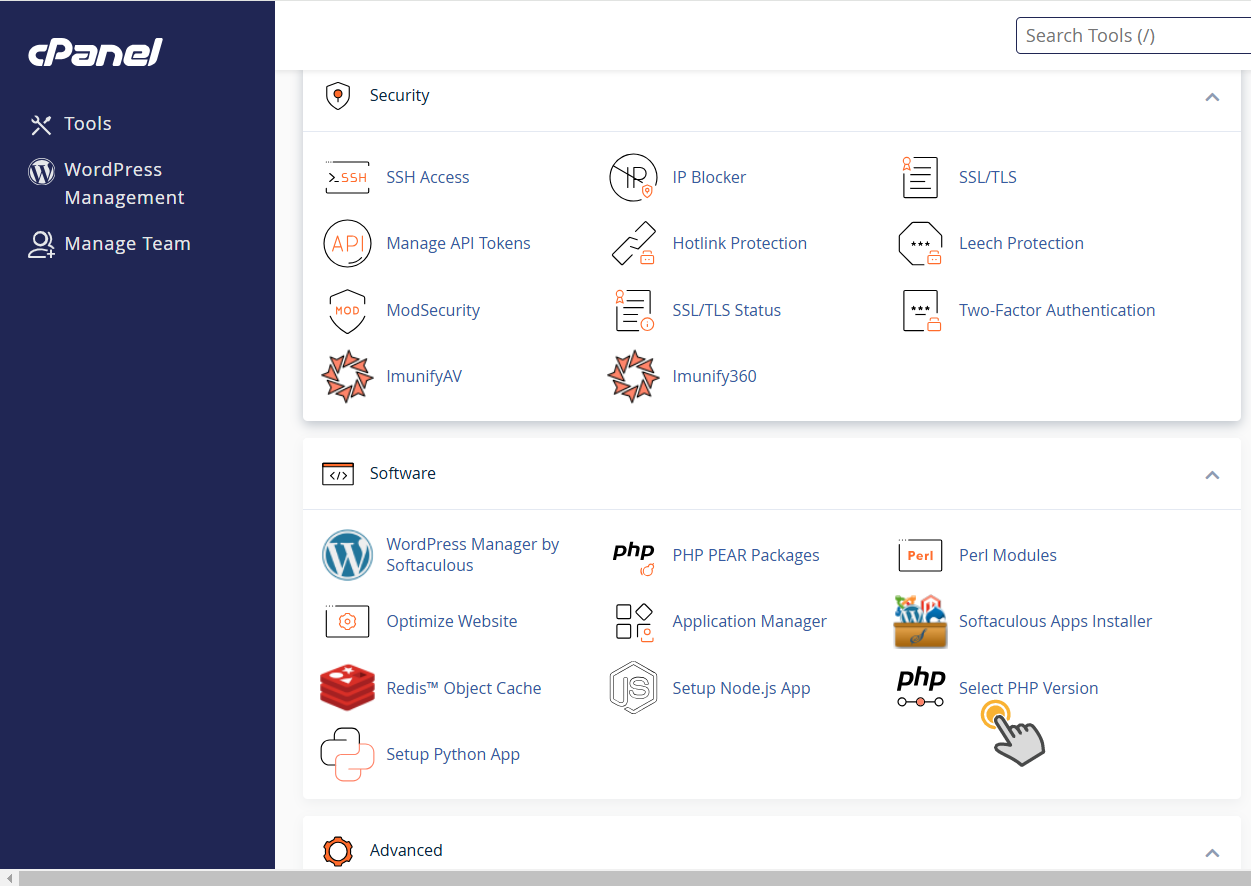This screenshot has height=886, width=1251.
Task: Open the Select PHP Version link
Action: click(1028, 688)
